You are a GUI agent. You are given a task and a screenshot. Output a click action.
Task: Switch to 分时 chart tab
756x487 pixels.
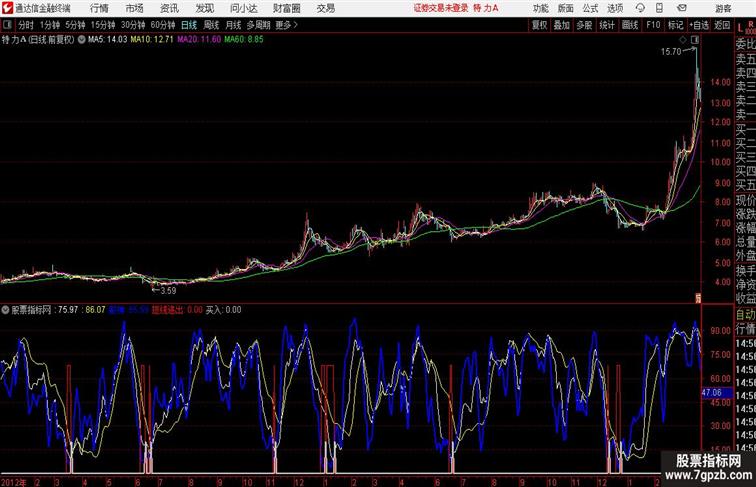[x=26, y=25]
